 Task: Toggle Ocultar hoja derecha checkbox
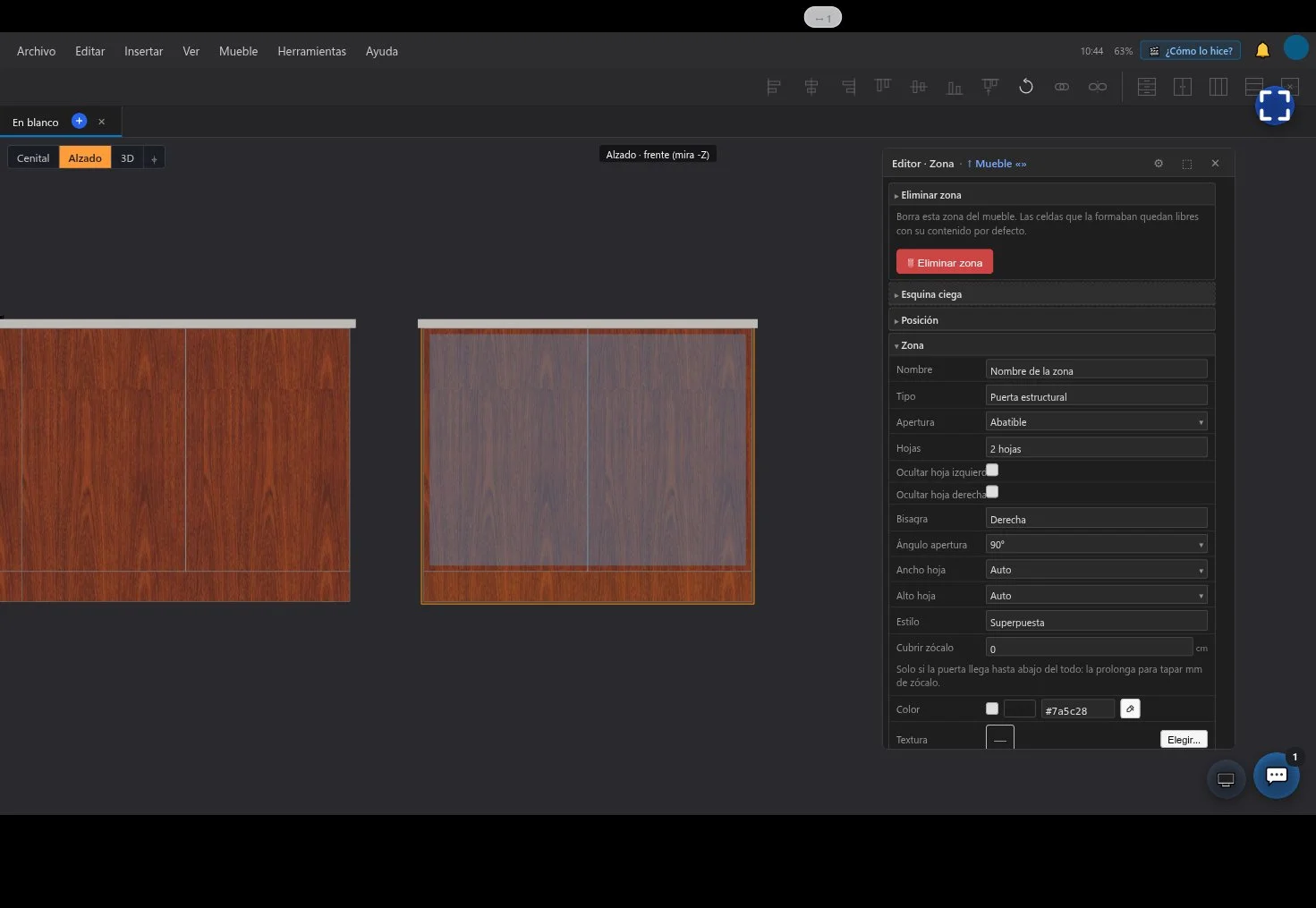(x=992, y=491)
